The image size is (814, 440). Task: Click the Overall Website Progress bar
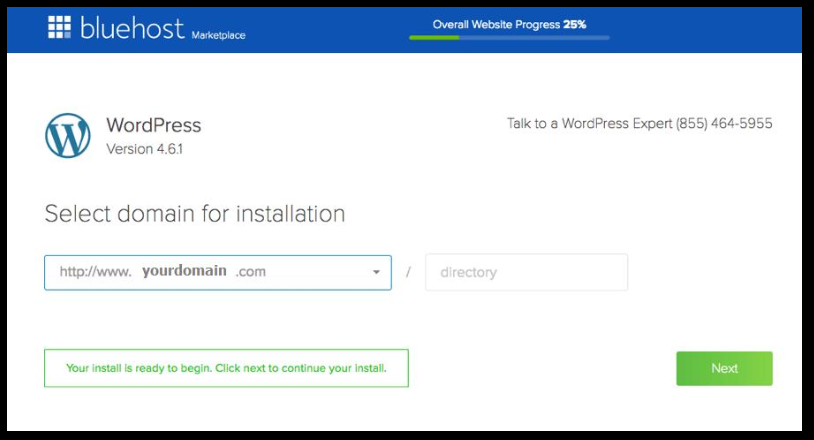(x=509, y=37)
